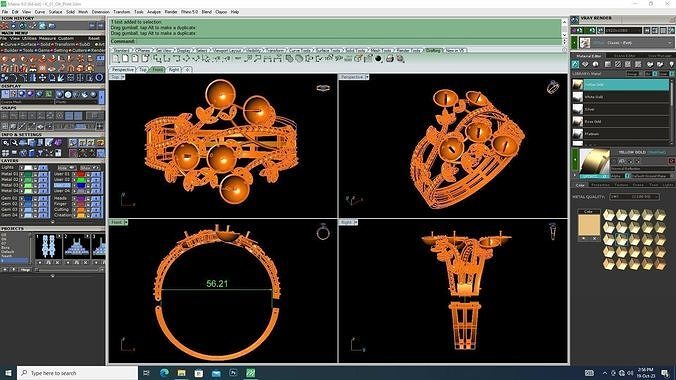The width and height of the screenshot is (676, 380).
Task: Click the left arrow in Icon History
Action: [x=92, y=26]
